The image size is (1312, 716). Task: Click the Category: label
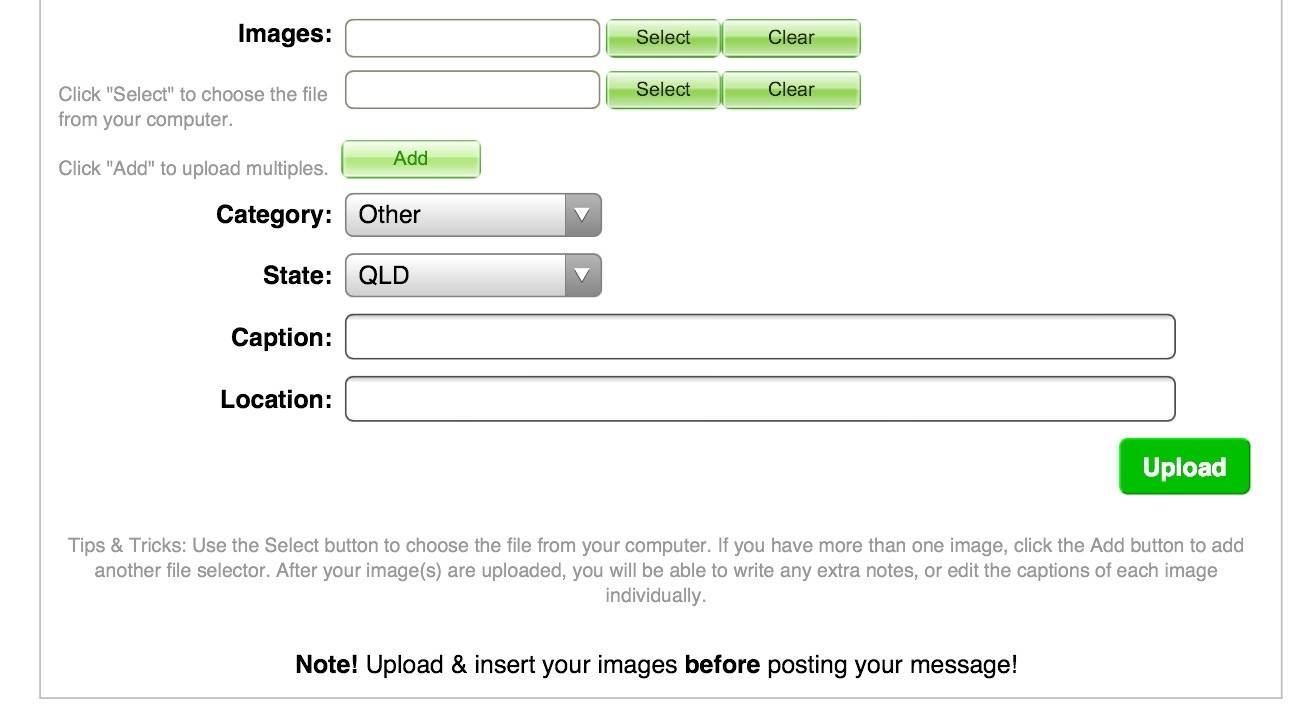coord(274,215)
